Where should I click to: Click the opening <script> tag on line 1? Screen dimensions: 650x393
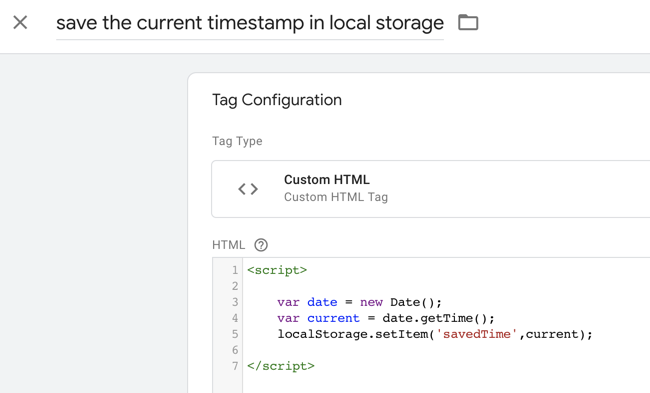[277, 270]
